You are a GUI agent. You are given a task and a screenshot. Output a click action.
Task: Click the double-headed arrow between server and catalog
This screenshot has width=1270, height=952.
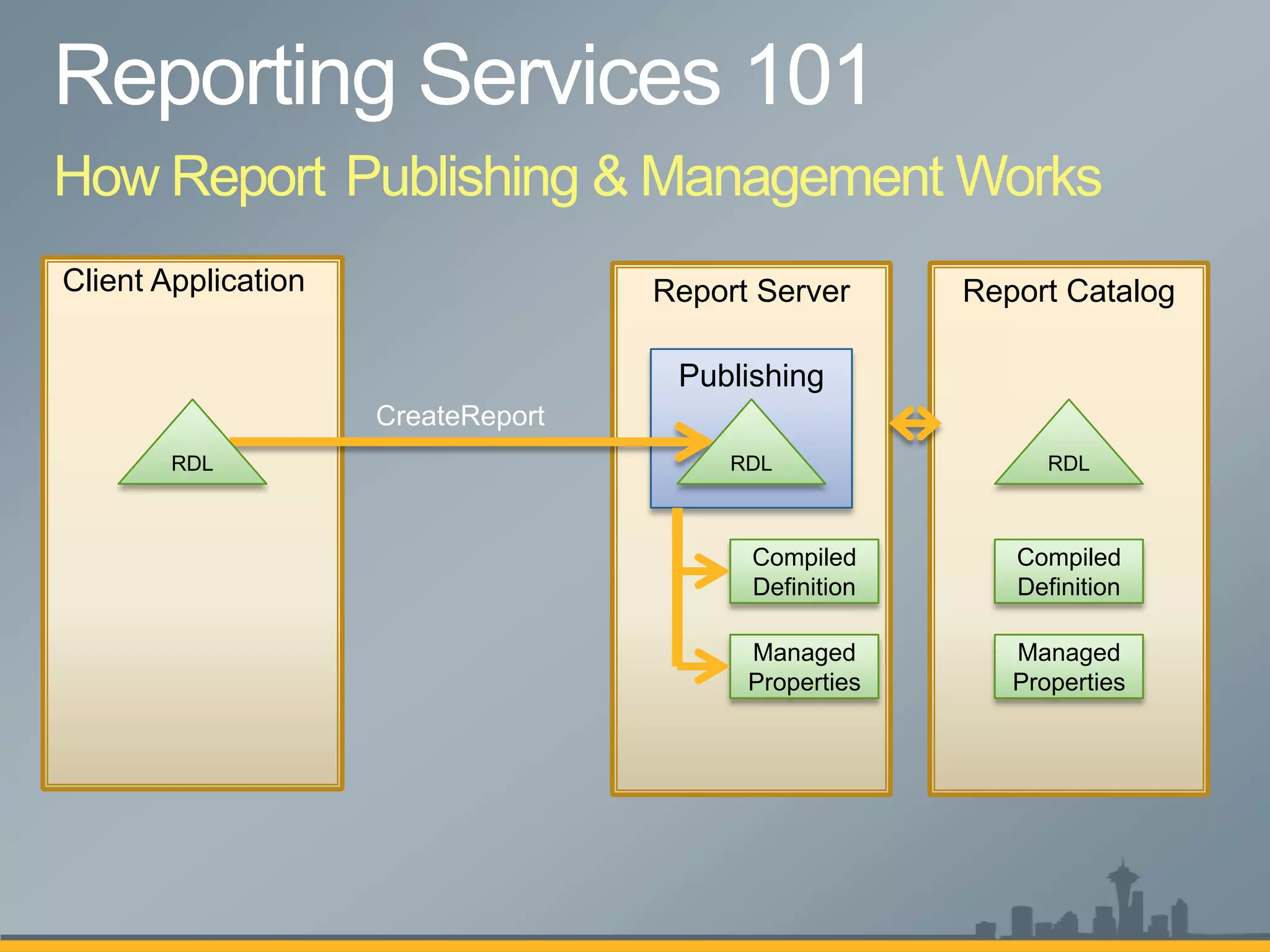(915, 424)
